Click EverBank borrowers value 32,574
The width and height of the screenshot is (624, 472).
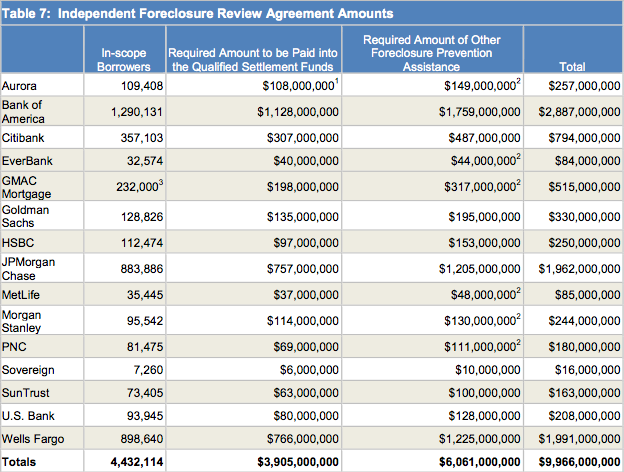click(145, 161)
